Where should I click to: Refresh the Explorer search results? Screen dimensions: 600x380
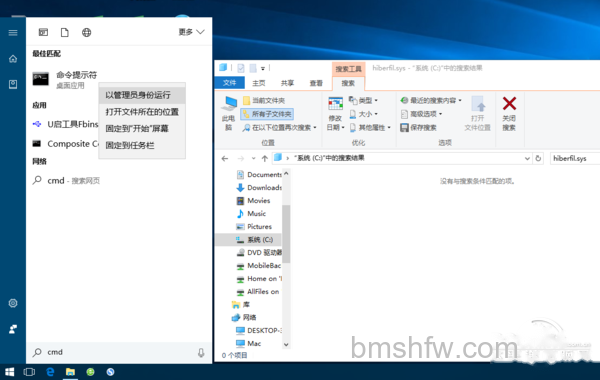(538, 158)
